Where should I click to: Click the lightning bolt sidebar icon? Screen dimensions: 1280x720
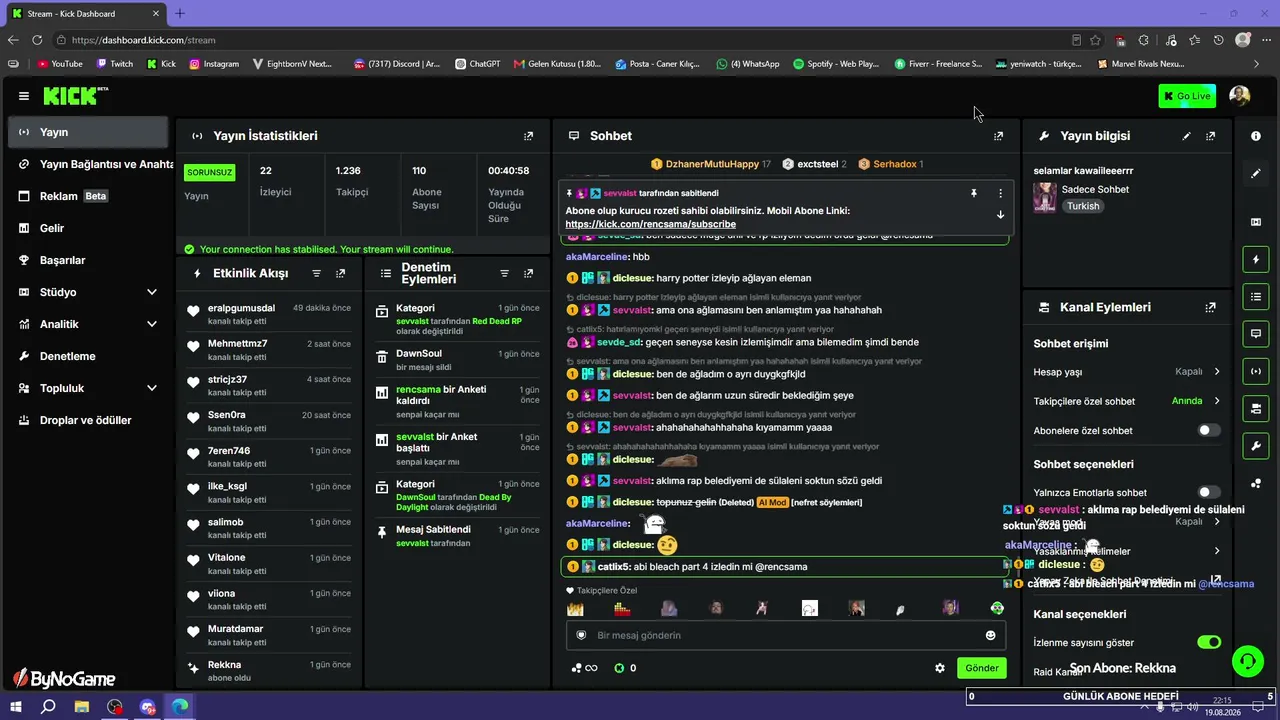coord(1256,260)
